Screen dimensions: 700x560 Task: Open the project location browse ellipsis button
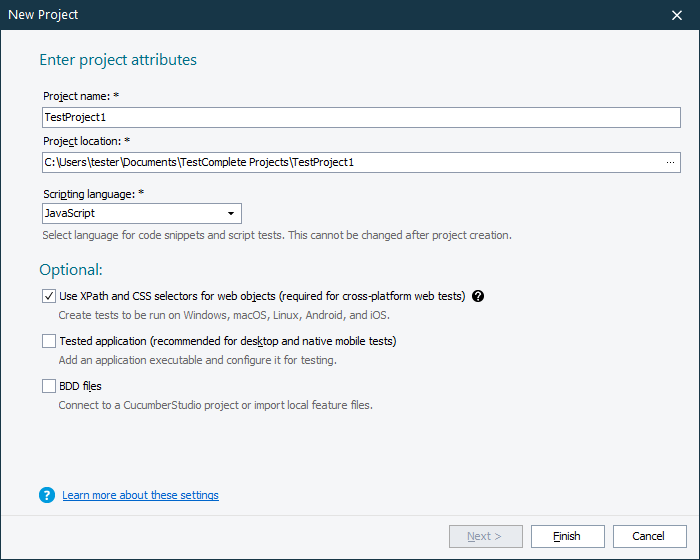(x=670, y=162)
